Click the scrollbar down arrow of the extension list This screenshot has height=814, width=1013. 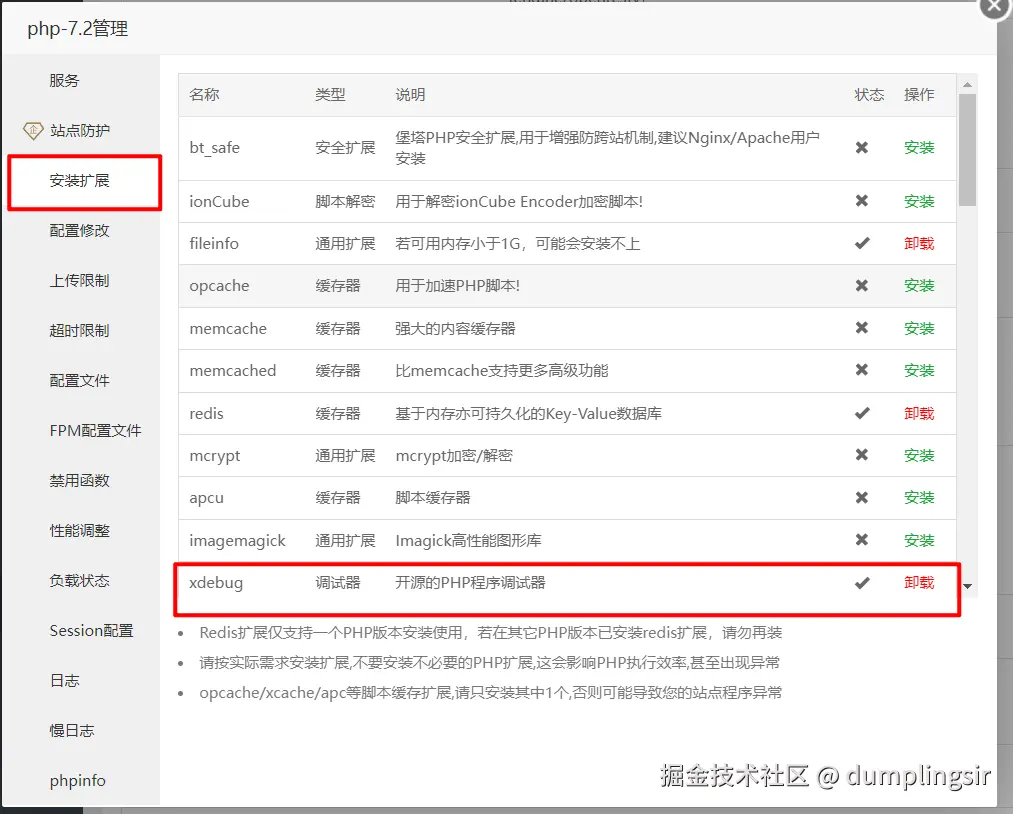click(967, 586)
